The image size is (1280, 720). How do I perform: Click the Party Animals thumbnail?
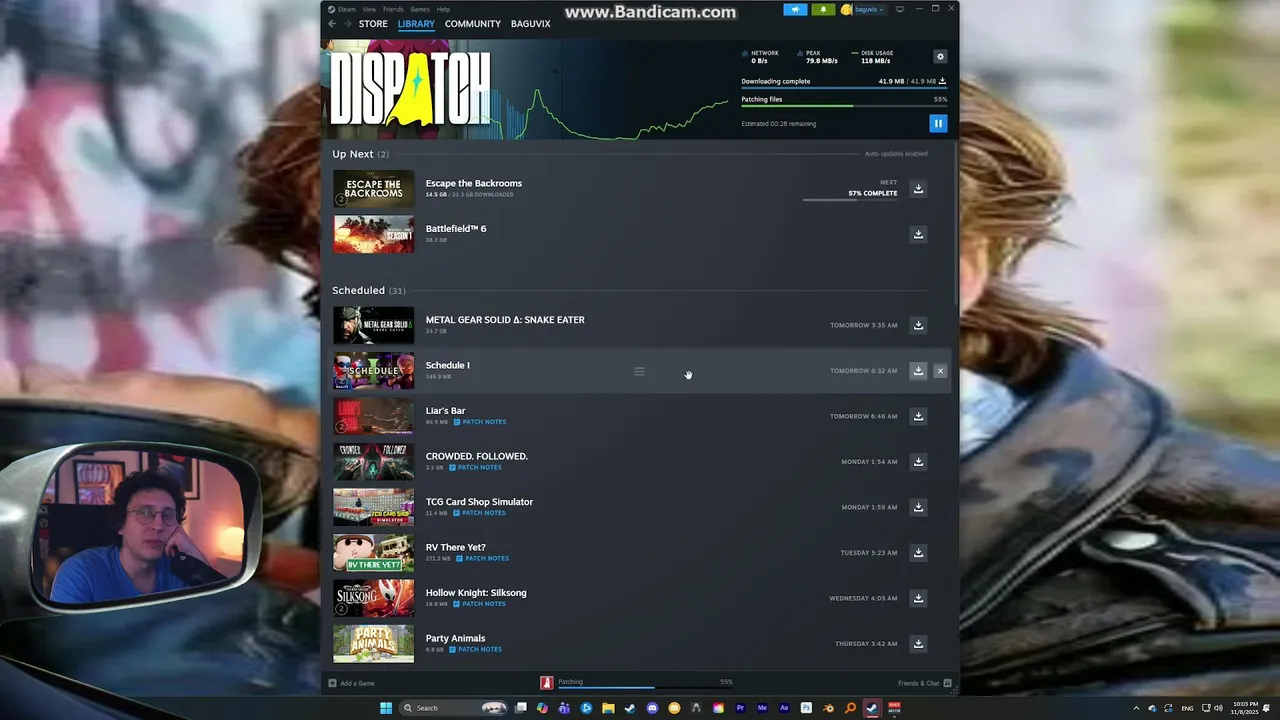click(x=373, y=644)
